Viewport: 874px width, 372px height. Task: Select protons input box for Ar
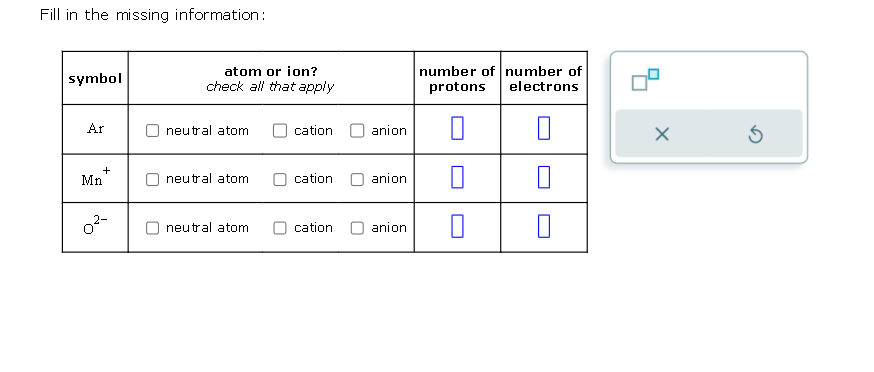click(x=457, y=128)
